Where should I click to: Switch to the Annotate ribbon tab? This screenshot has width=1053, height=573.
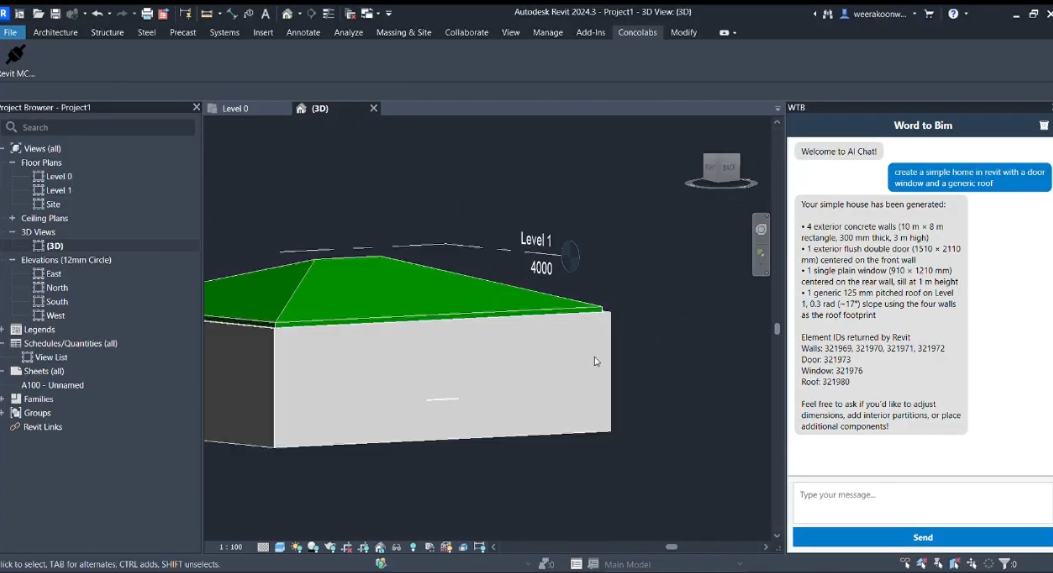point(303,32)
